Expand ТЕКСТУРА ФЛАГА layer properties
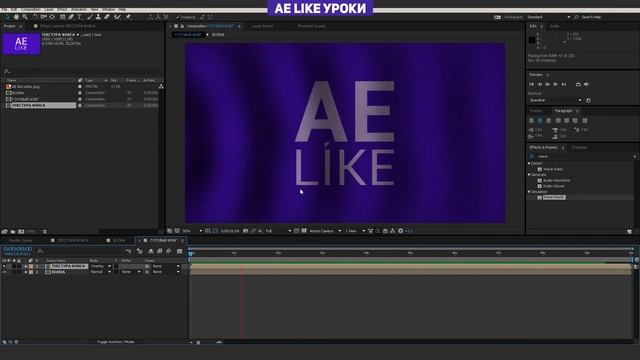 click(x=26, y=266)
